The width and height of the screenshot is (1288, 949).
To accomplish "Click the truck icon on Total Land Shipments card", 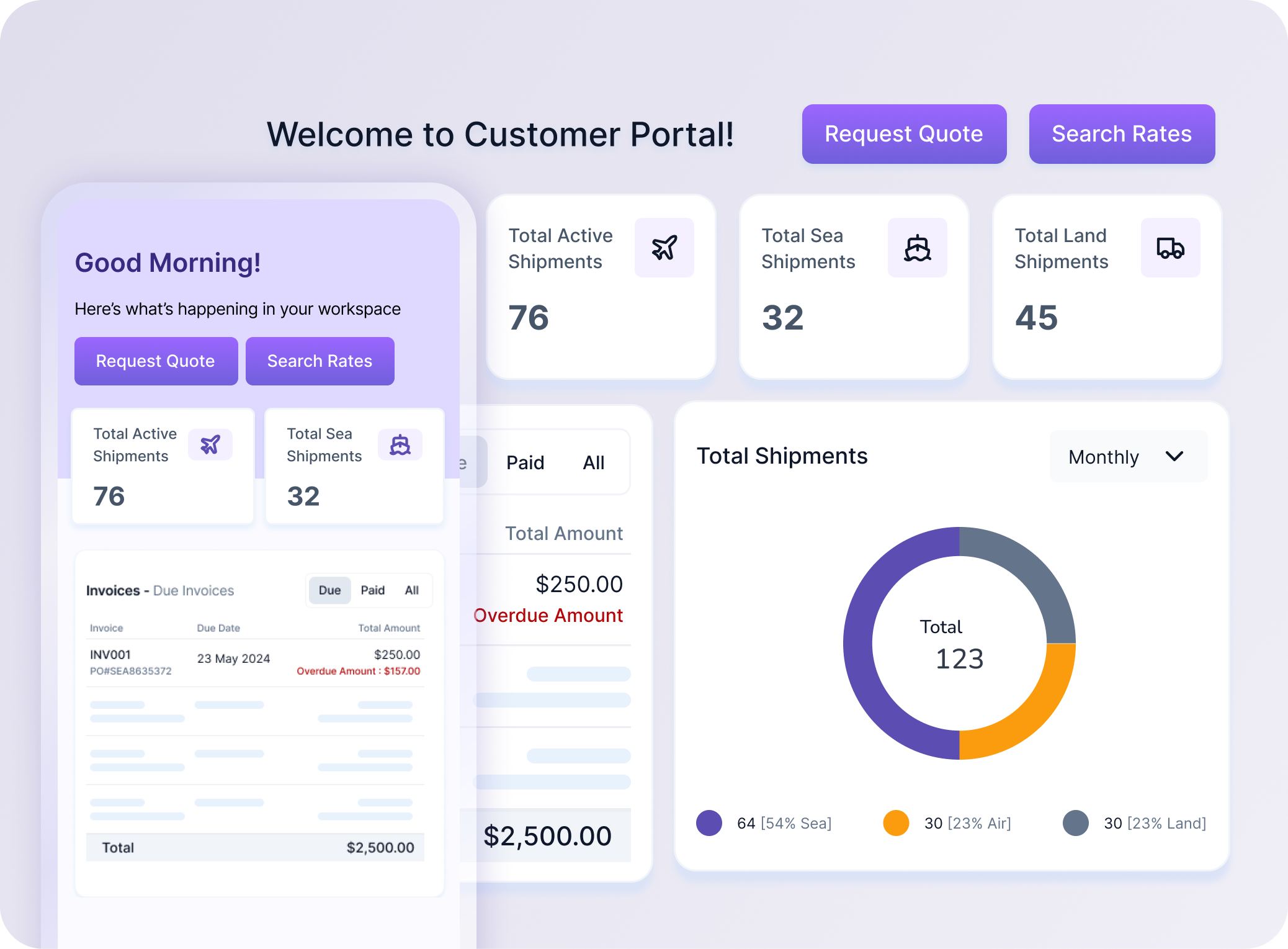I will pyautogui.click(x=1170, y=247).
